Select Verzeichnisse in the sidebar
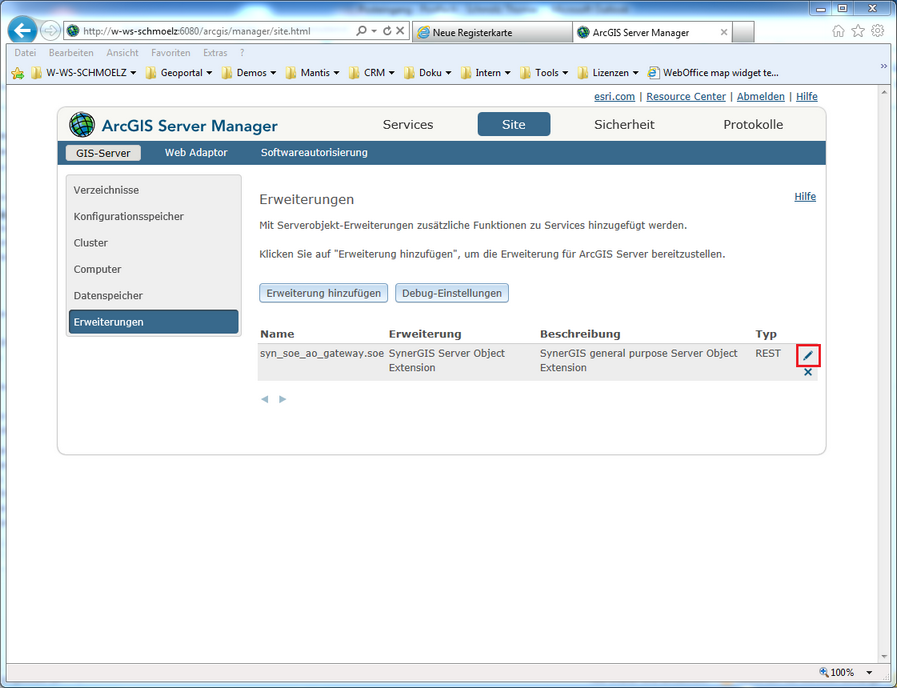 153,190
